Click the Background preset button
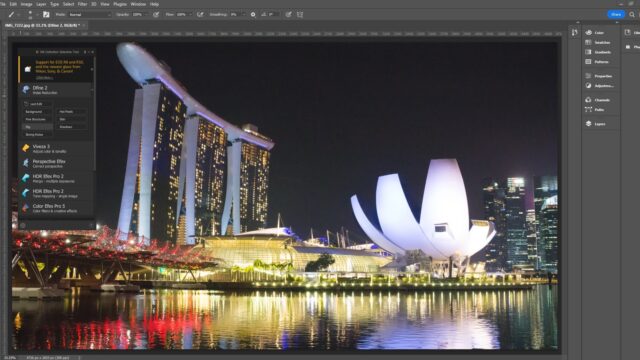Image resolution: width=640 pixels, height=360 pixels. click(x=37, y=111)
